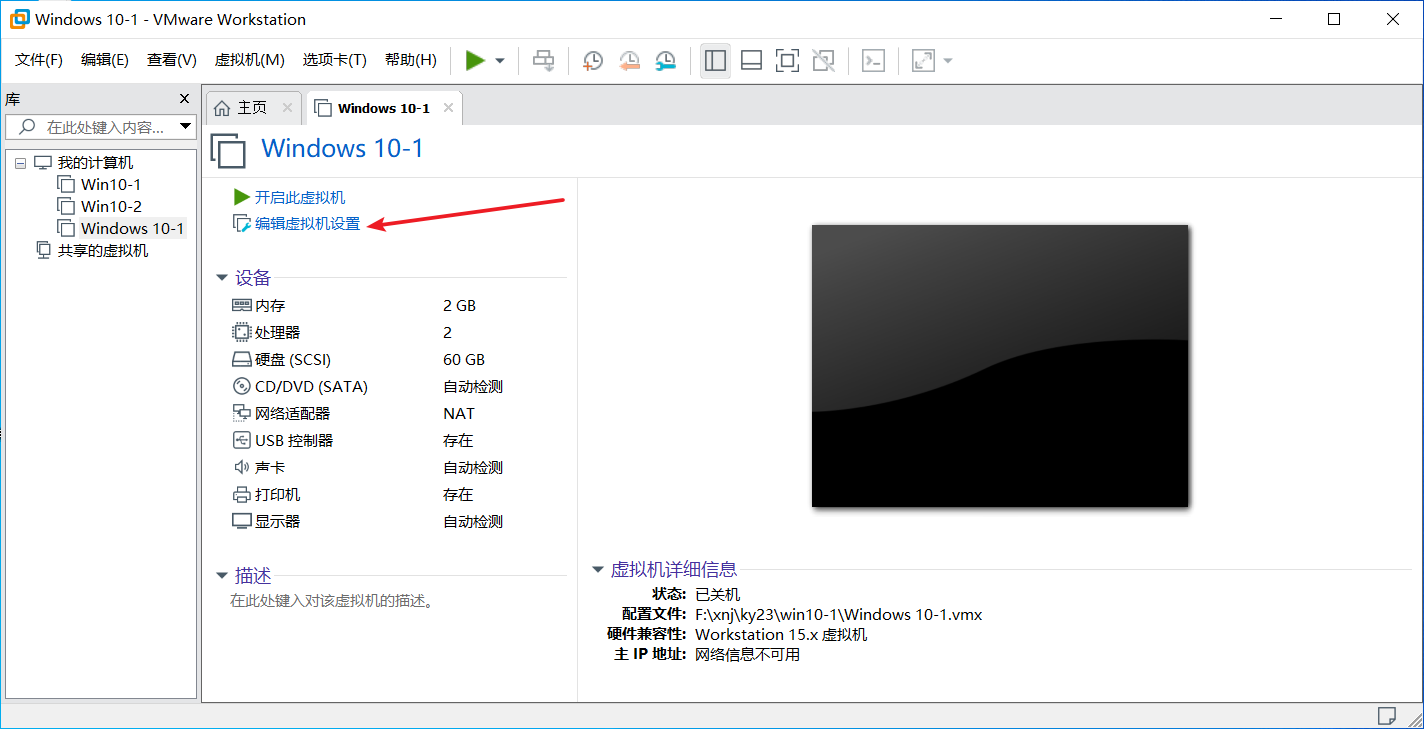Screen dimensions: 1424x729
Task: Click the virtual machine screen thumbnail
Action: coord(1000,366)
